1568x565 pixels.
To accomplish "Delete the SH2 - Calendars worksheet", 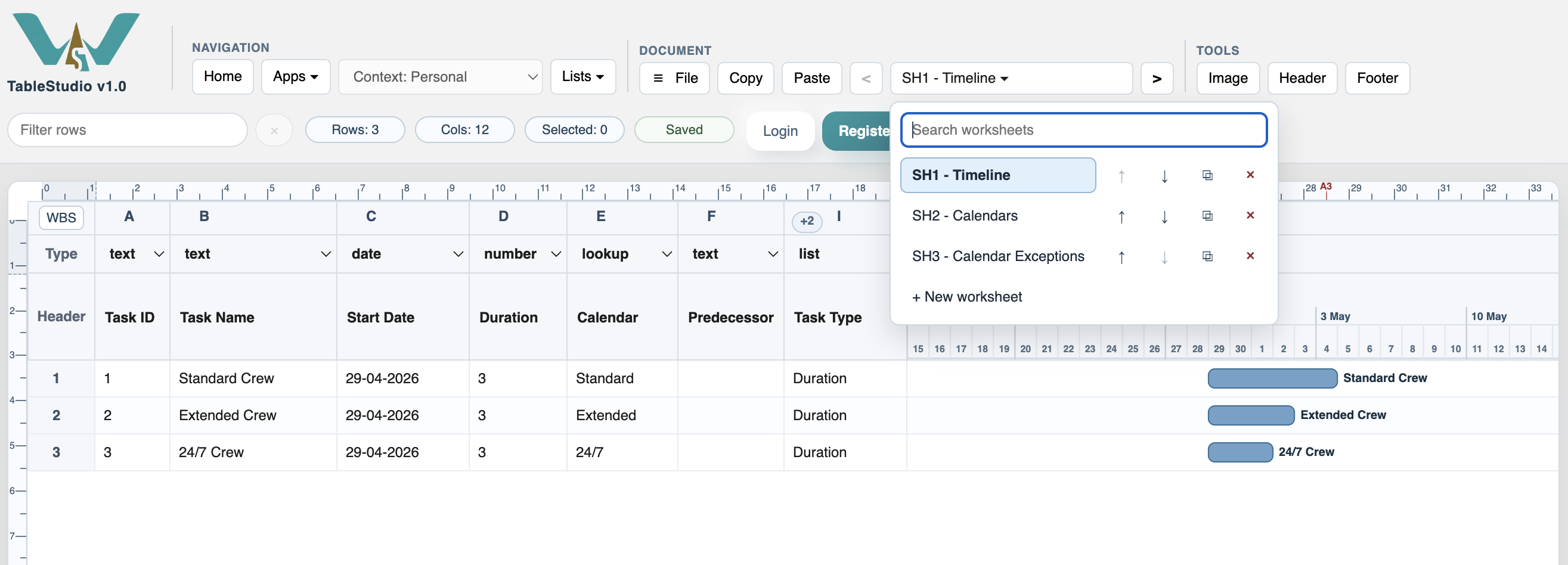I will pyautogui.click(x=1250, y=215).
